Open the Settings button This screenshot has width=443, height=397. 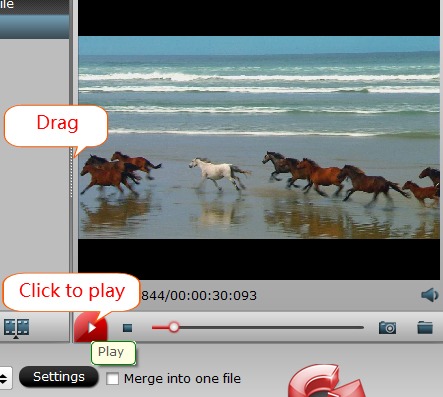coord(59,377)
